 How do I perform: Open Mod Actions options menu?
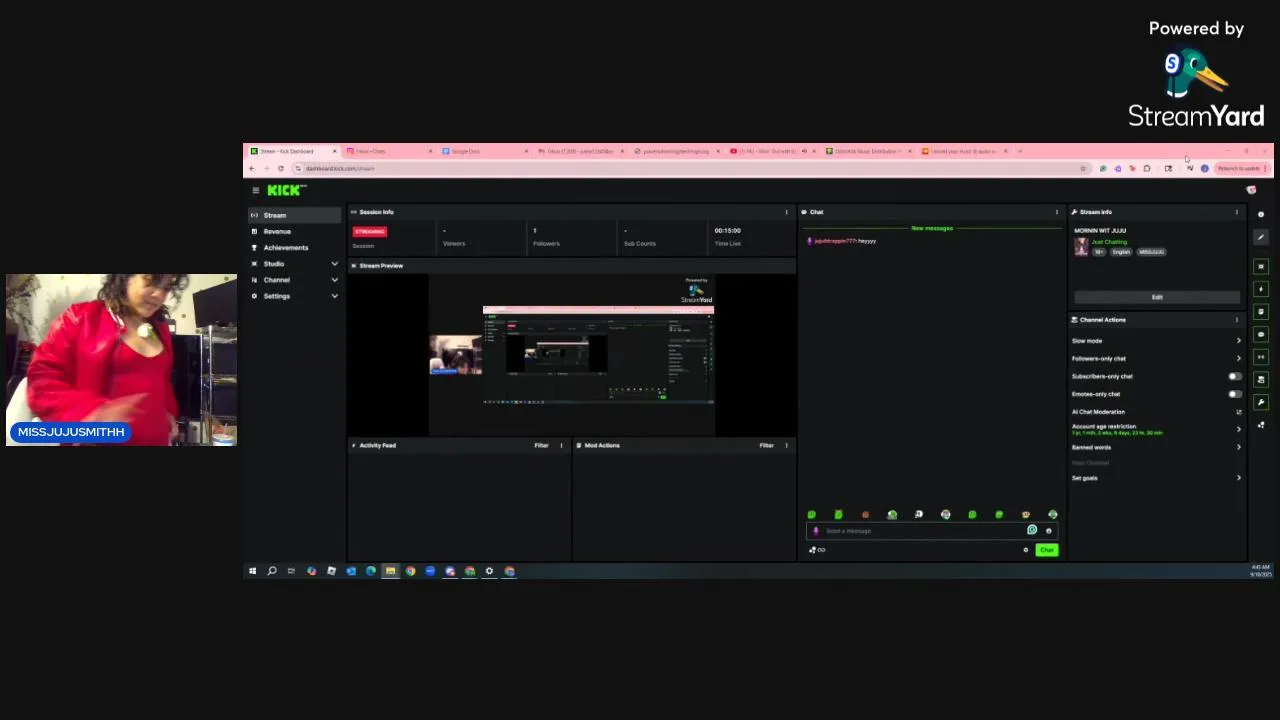click(x=786, y=445)
